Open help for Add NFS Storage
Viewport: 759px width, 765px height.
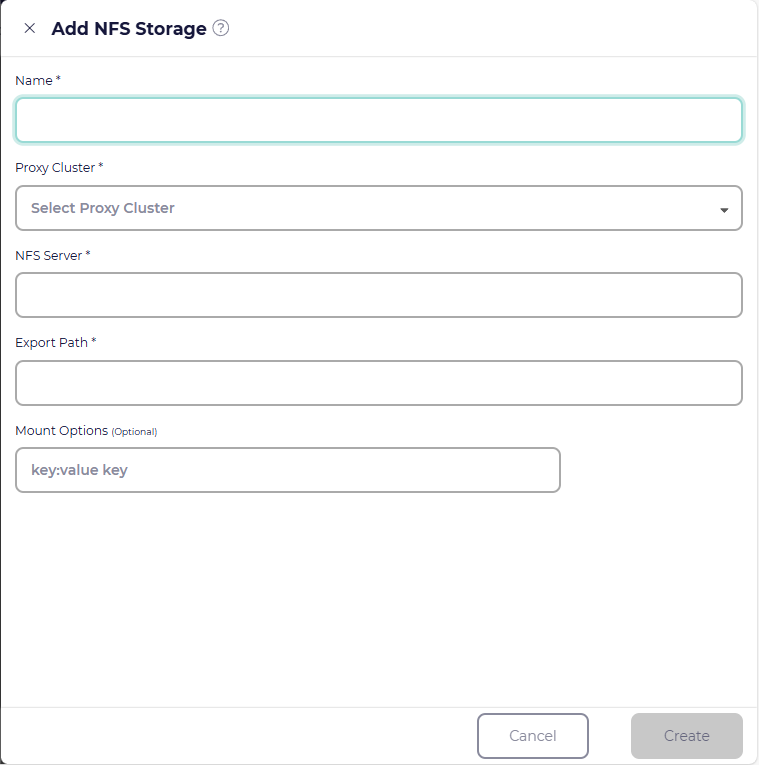click(221, 28)
